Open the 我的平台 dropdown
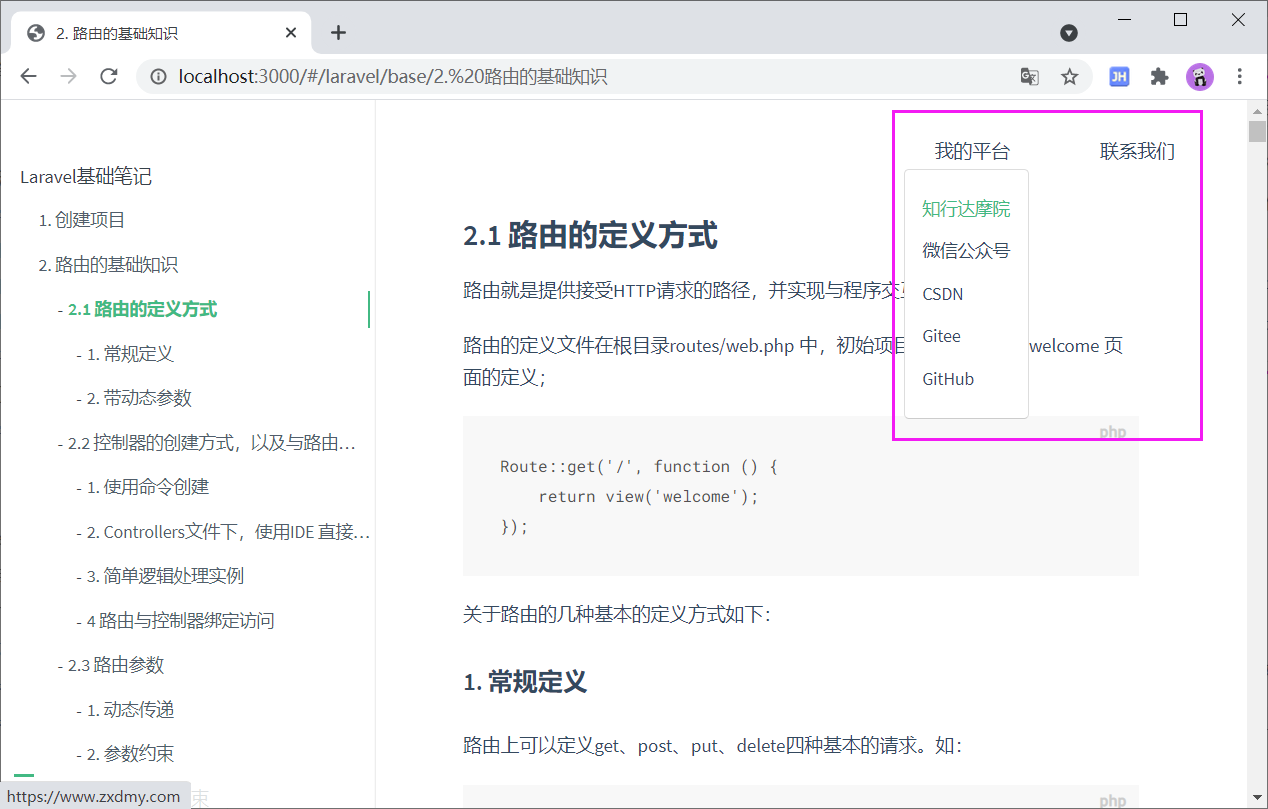 click(971, 150)
